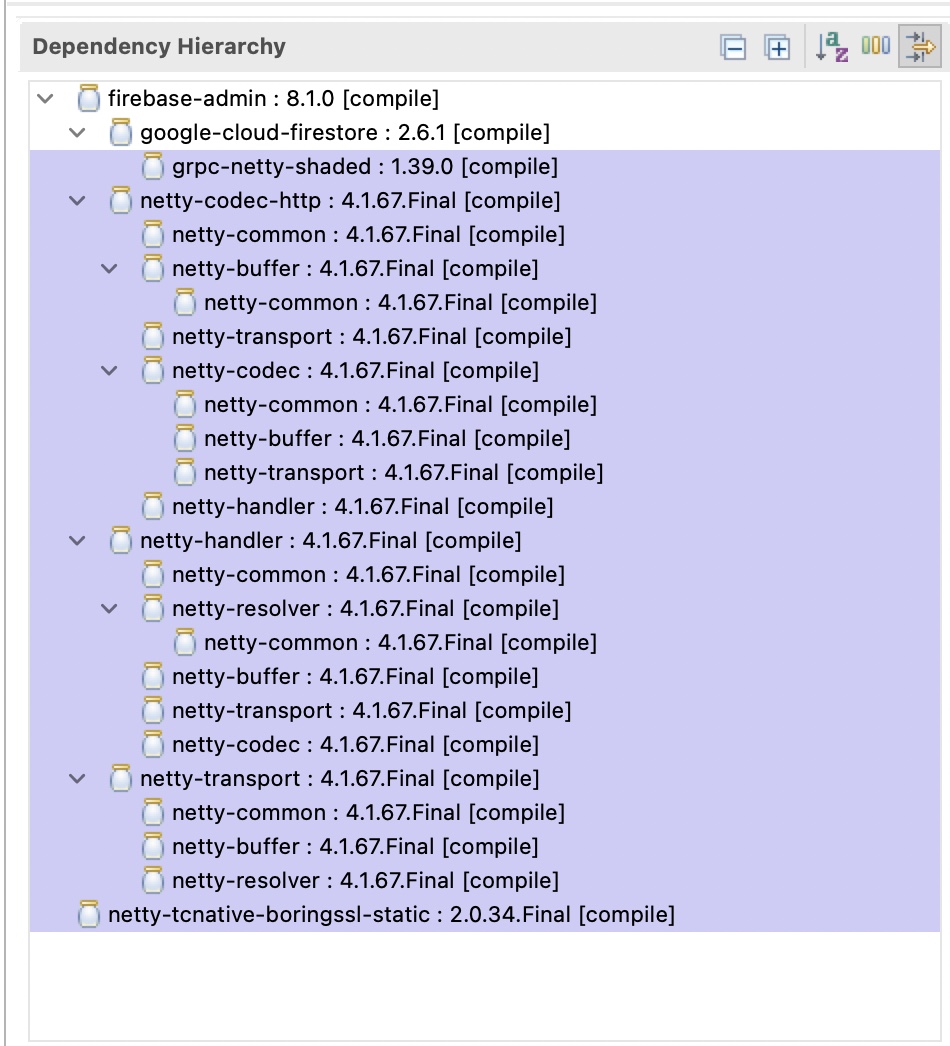Select netty-transport leaf directly under netty-codec-http

point(372,337)
